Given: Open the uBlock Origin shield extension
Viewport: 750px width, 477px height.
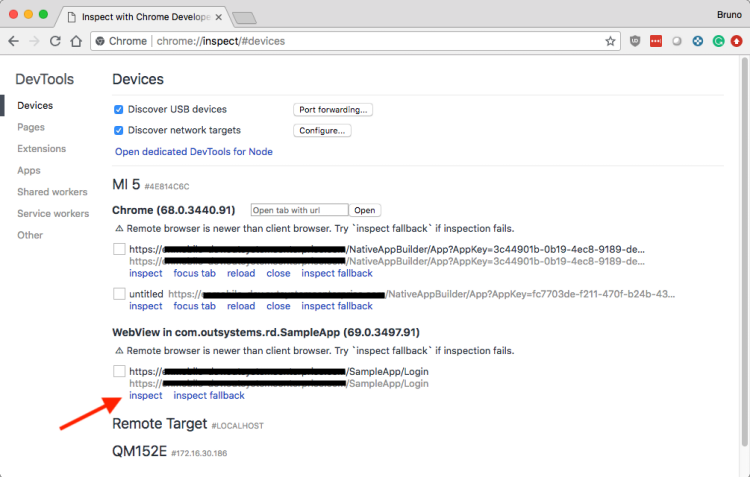Looking at the screenshot, I should 637,41.
